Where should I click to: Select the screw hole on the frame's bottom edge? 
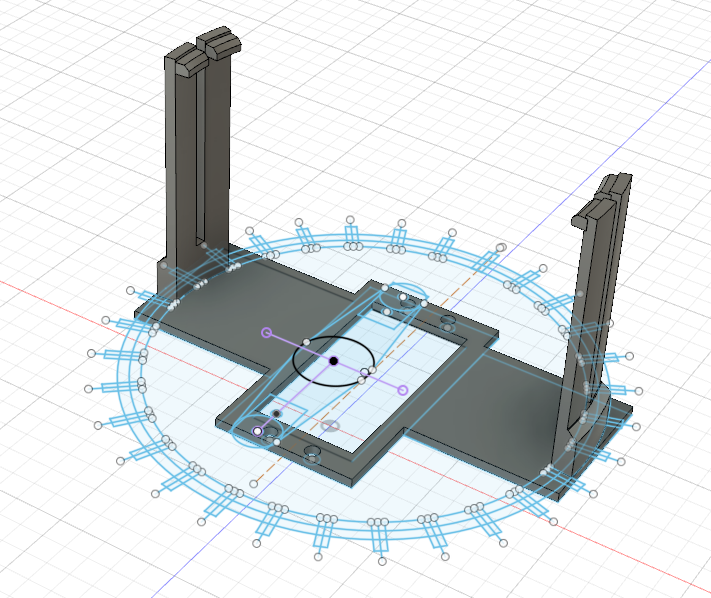coord(312,452)
